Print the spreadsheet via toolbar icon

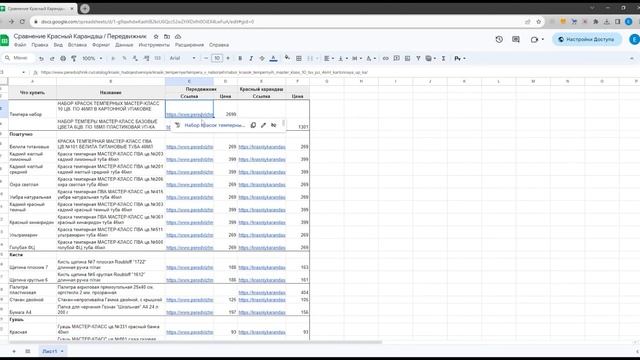pos(63,58)
